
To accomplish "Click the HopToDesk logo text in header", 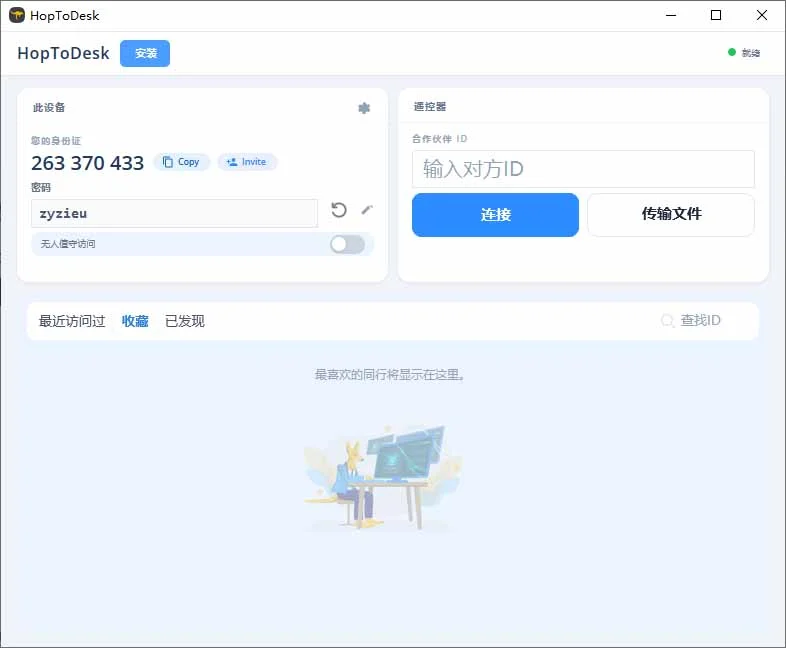I will [x=63, y=53].
